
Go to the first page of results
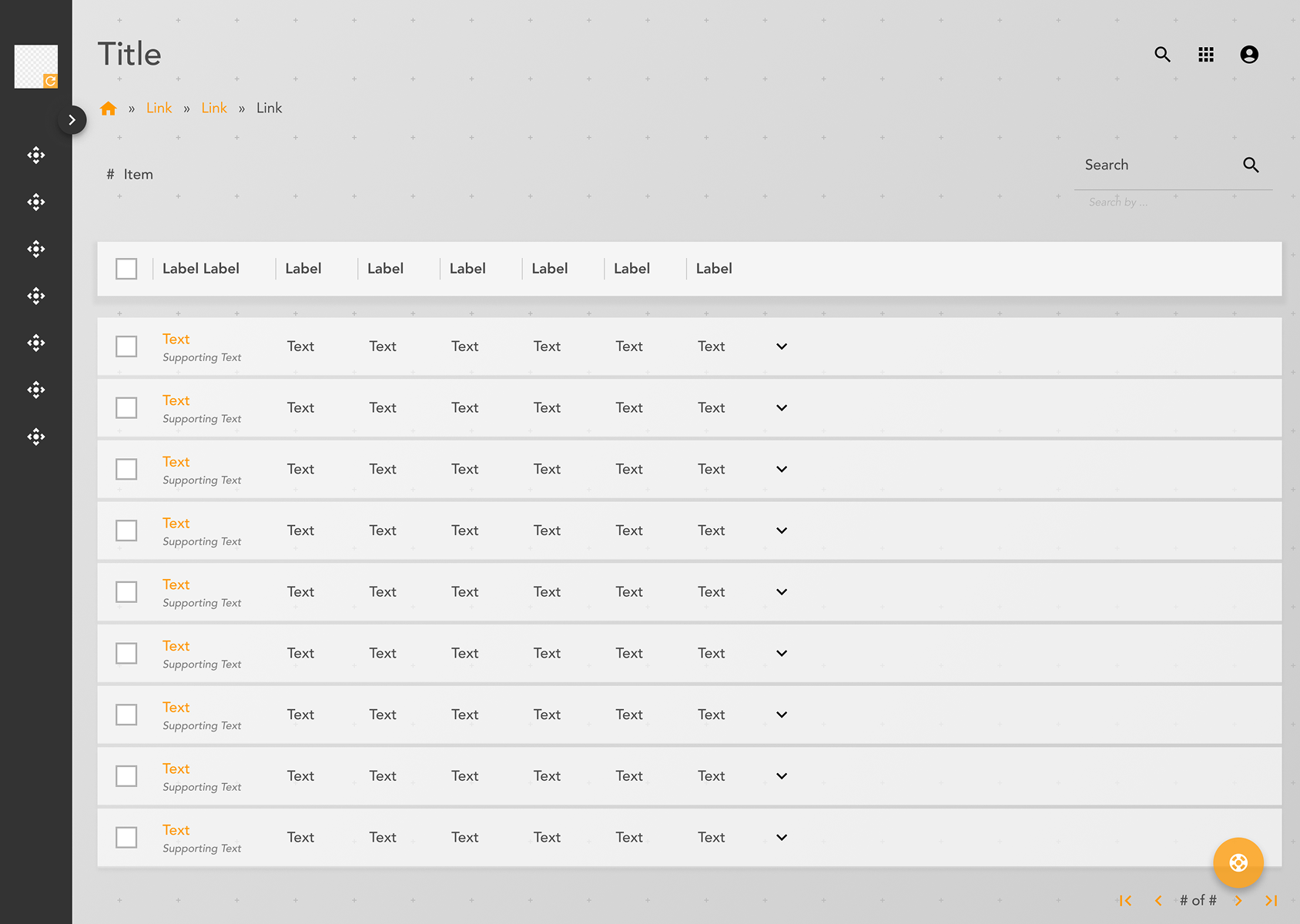(x=1125, y=900)
